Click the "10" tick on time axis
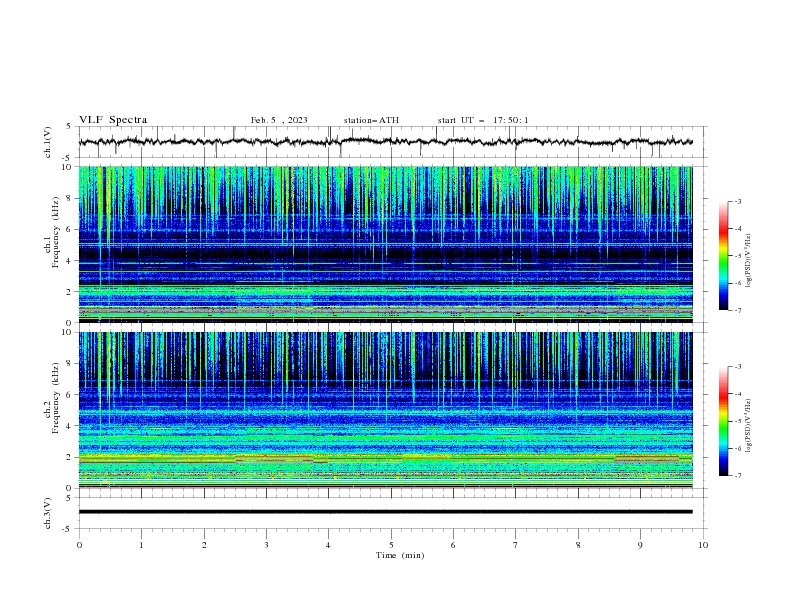792x612 pixels. pyautogui.click(x=703, y=545)
